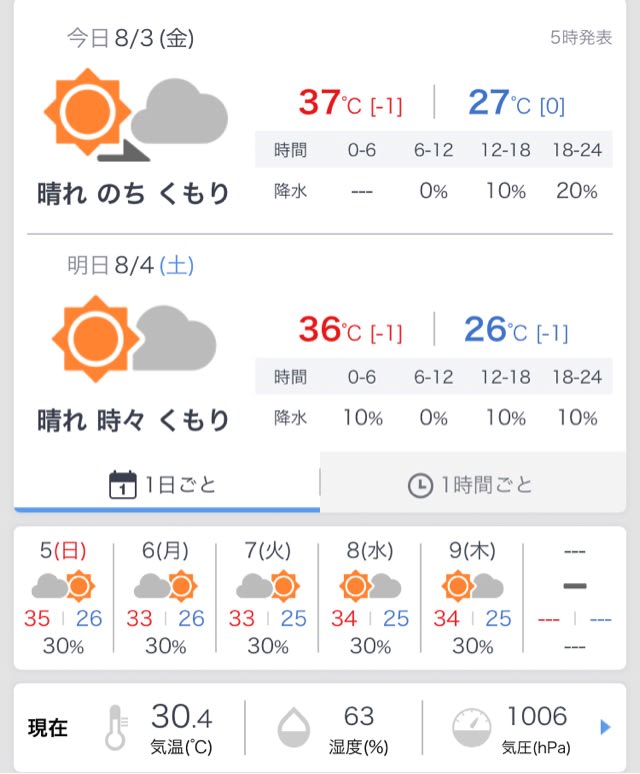Click the humidity droplet icon
Screen dimensions: 640x774
pos(294,727)
